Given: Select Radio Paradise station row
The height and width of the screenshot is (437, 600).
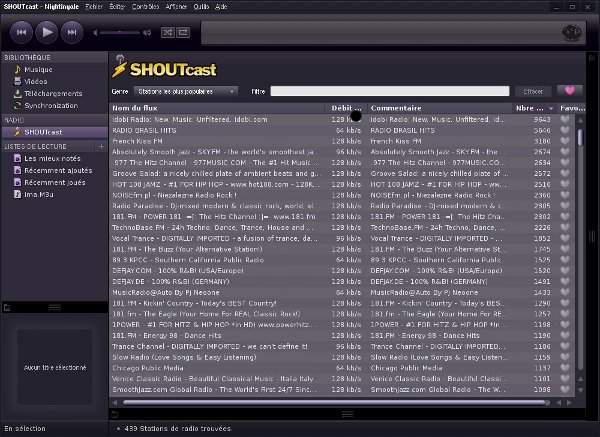Looking at the screenshot, I should pyautogui.click(x=342, y=206).
